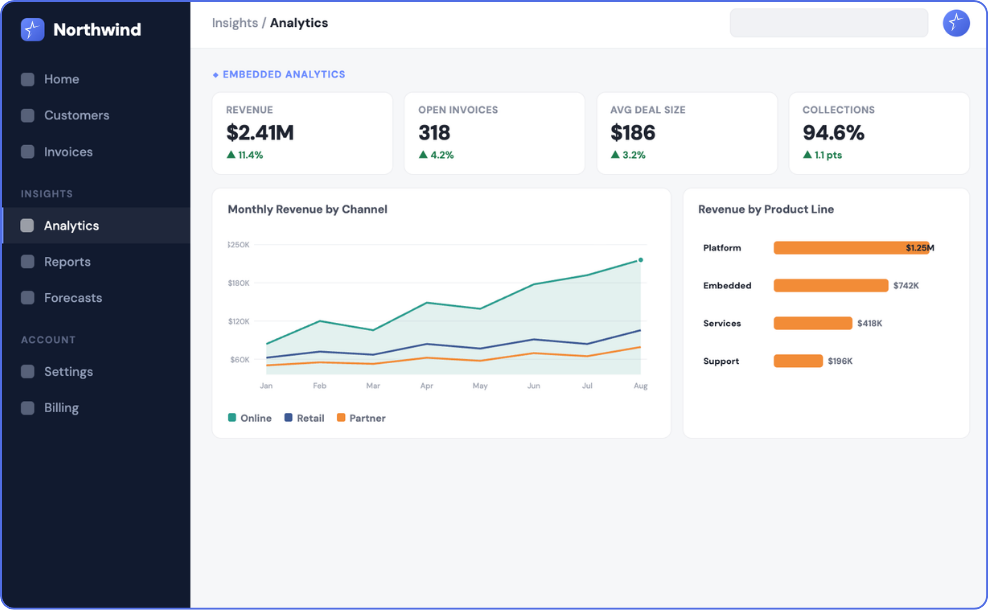Click the Northwind logo icon
This screenshot has height=610, width=989.
(32, 30)
